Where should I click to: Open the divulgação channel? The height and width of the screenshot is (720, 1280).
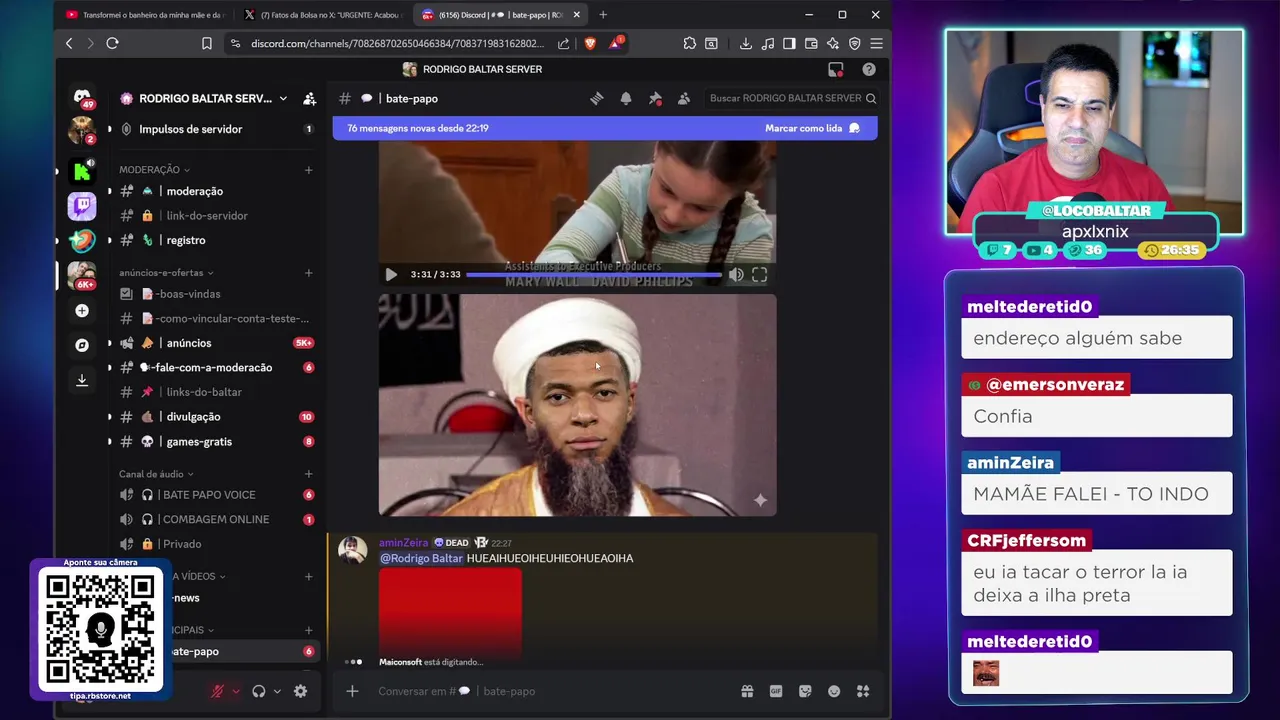tap(216, 416)
